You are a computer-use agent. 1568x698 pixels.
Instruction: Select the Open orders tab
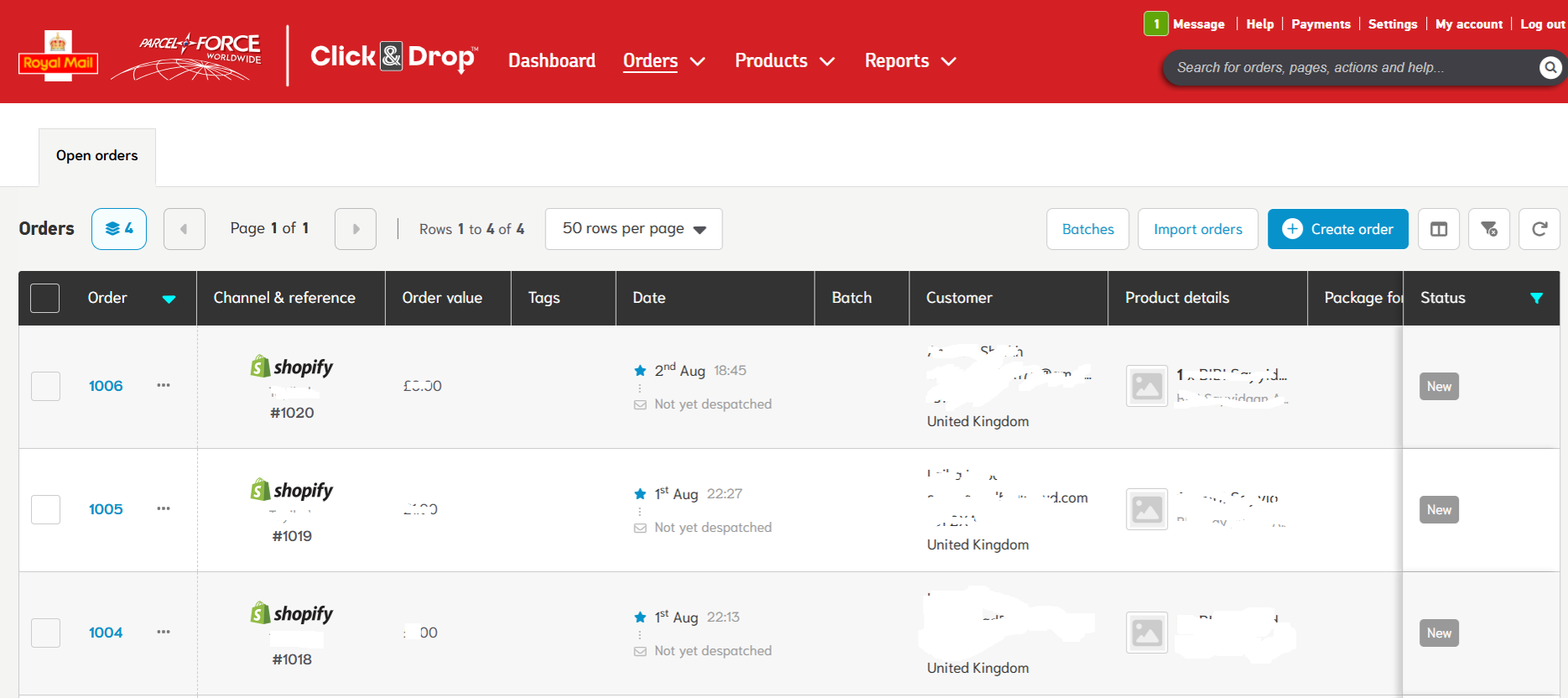pyautogui.click(x=97, y=156)
